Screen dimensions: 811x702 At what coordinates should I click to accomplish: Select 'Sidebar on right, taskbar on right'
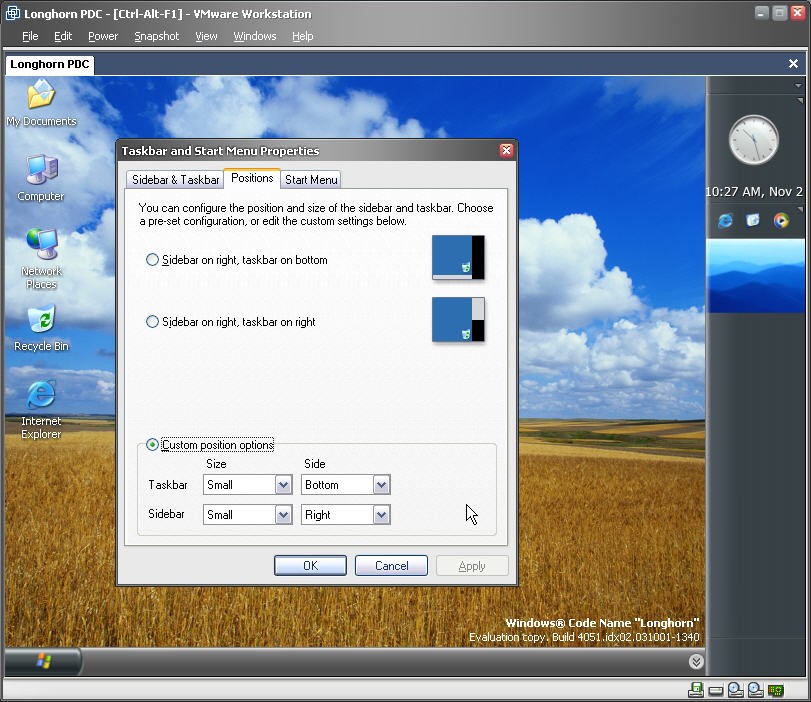click(153, 322)
